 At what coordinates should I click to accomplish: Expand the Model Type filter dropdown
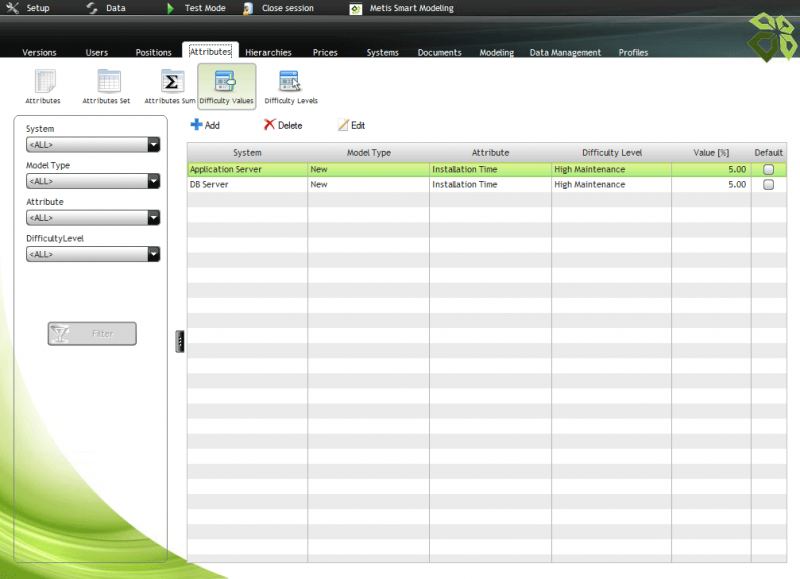tap(153, 182)
